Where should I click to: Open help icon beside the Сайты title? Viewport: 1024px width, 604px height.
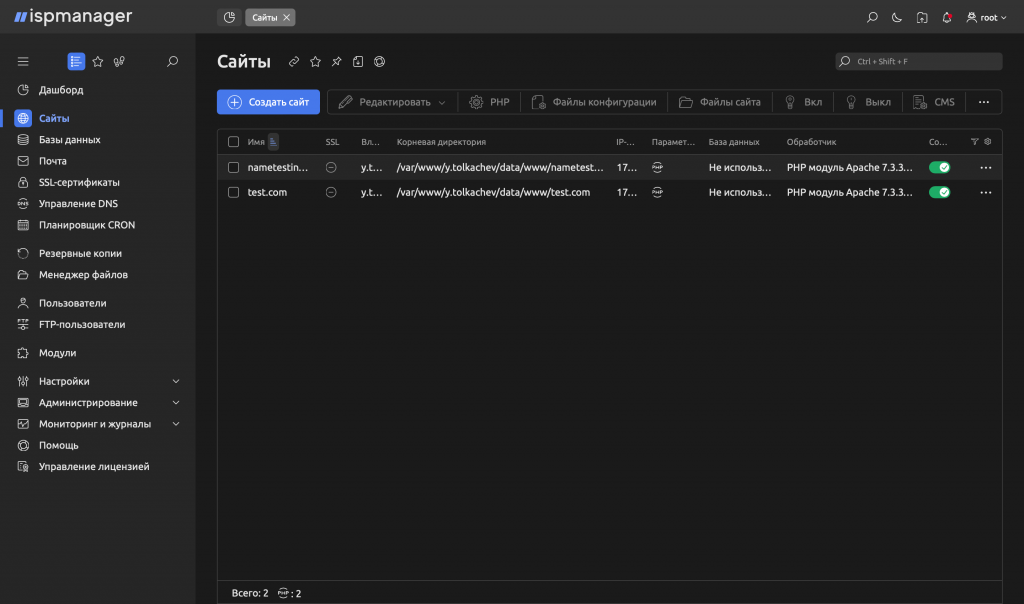379,61
